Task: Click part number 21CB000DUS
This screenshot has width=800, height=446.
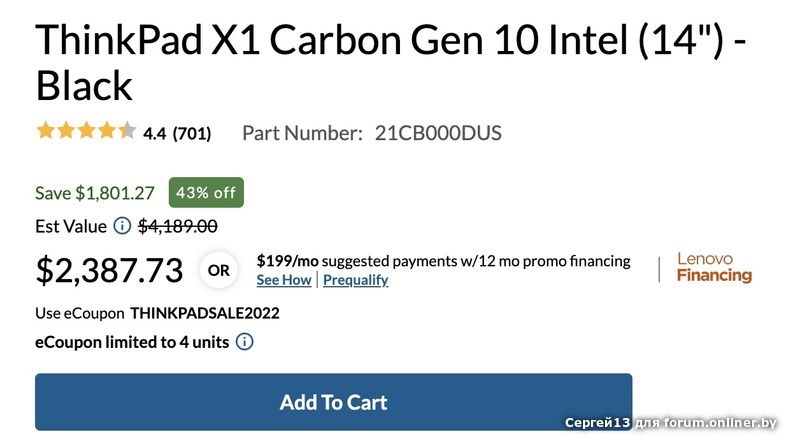Action: point(438,133)
